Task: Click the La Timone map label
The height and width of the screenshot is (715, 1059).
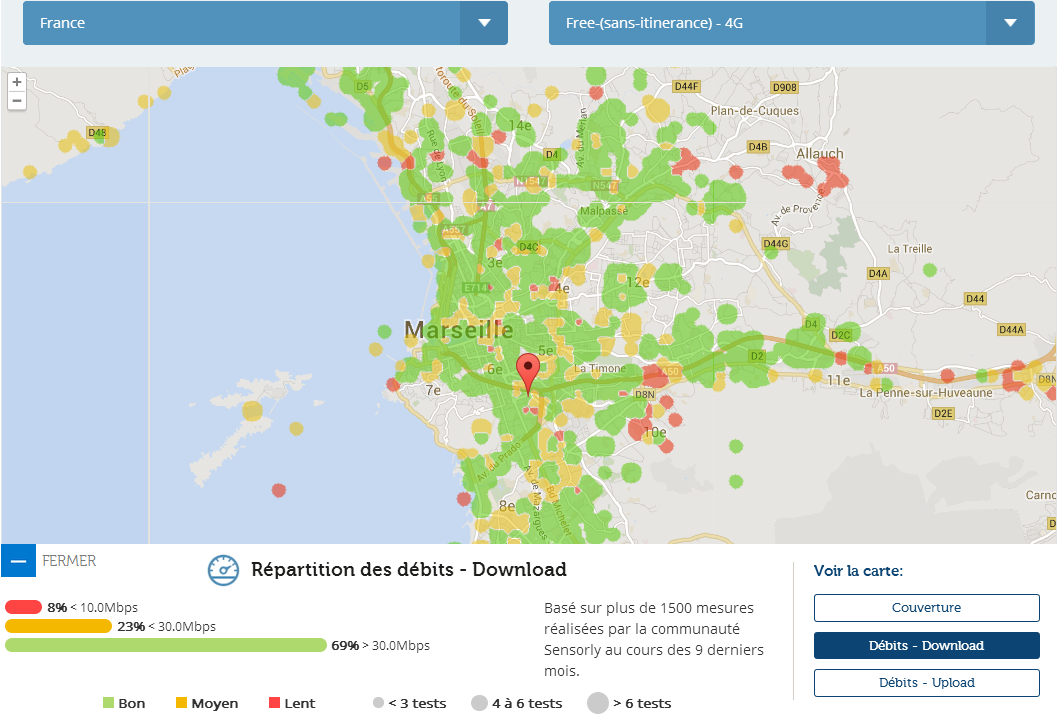Action: 600,369
